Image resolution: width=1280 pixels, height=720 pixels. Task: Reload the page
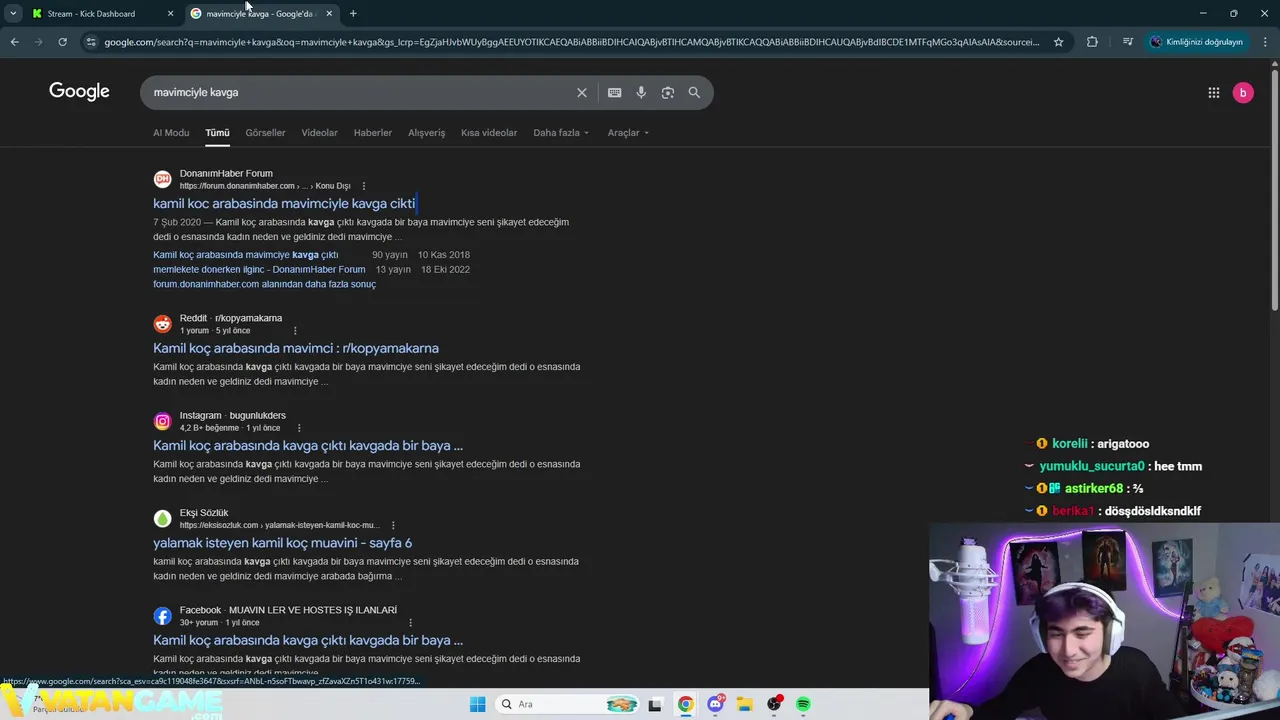tap(62, 42)
